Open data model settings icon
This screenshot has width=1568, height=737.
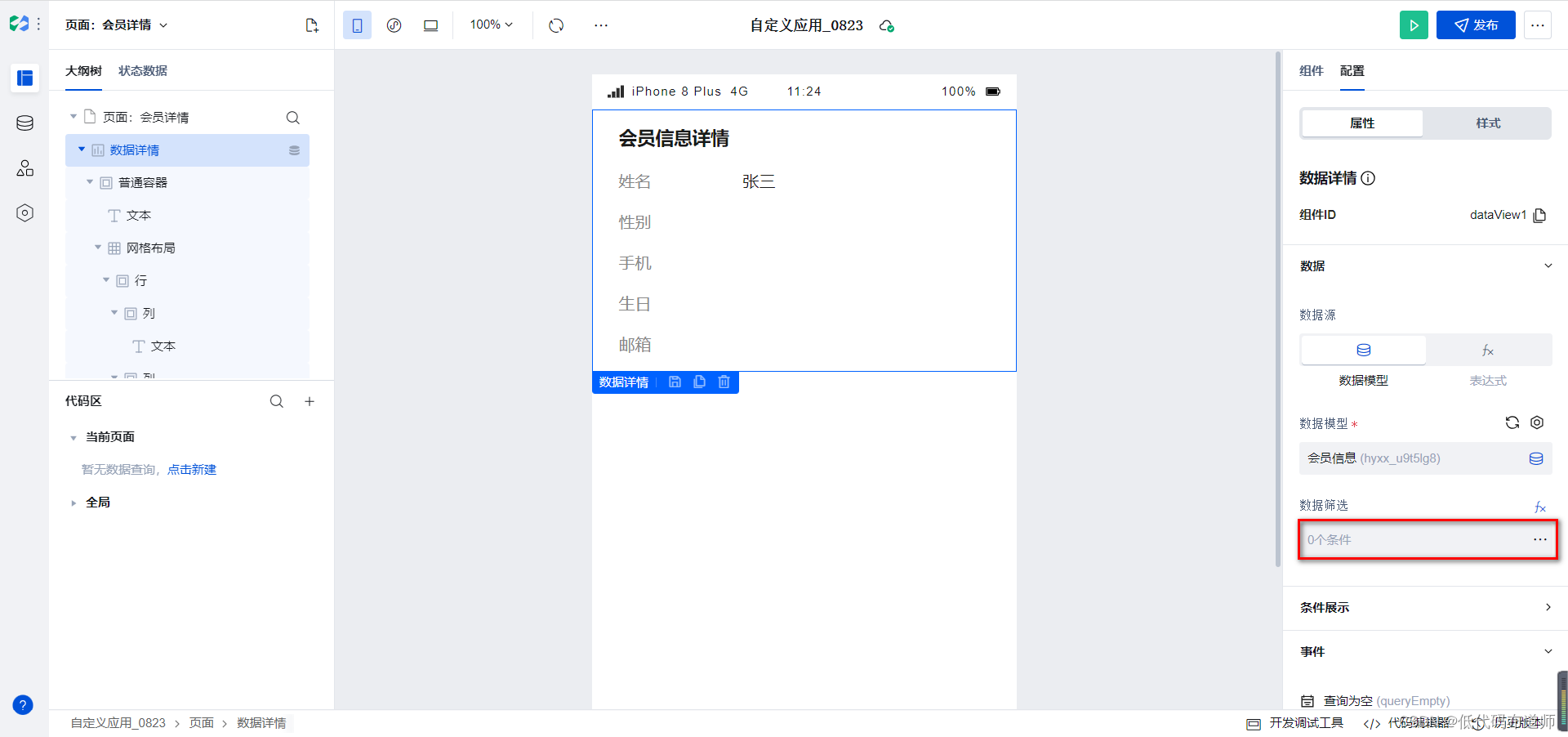point(1537,422)
